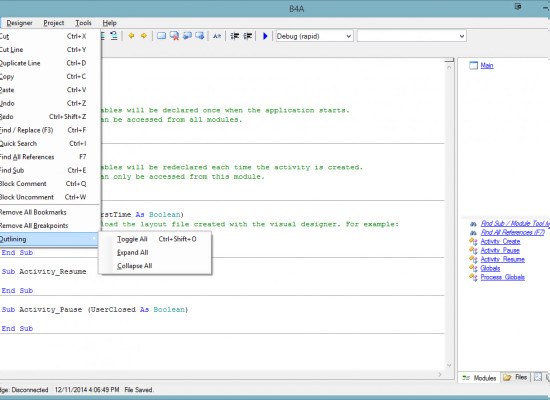Image resolution: width=550 pixels, height=400 pixels.
Task: Click the yellow navigate-back arrow icon
Action: tap(131, 36)
